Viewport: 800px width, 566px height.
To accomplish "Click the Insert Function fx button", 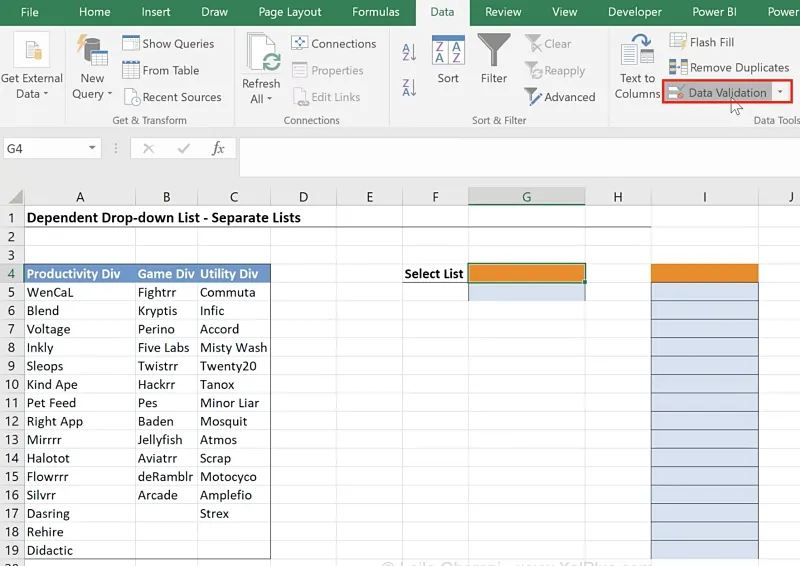I will 218,148.
